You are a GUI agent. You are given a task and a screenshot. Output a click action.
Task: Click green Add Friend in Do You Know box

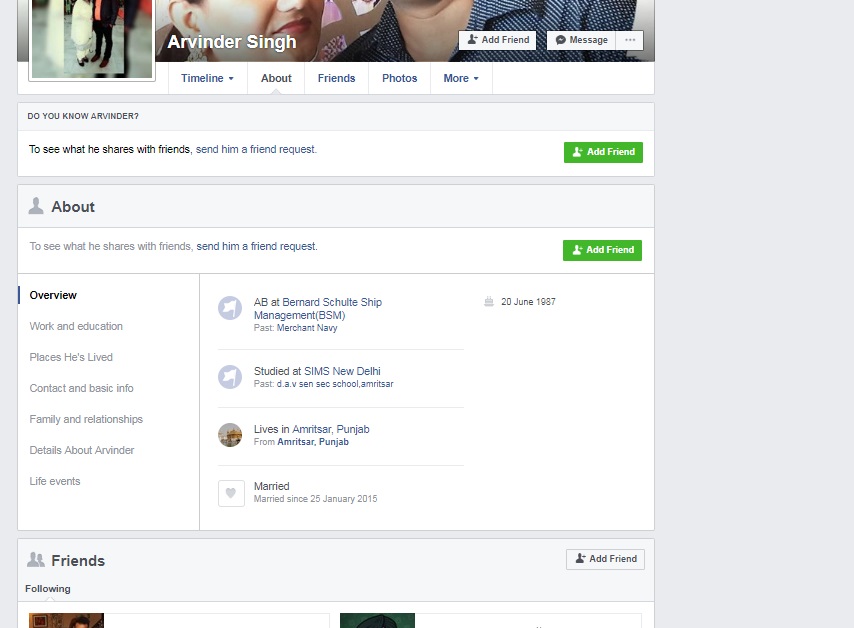[603, 152]
